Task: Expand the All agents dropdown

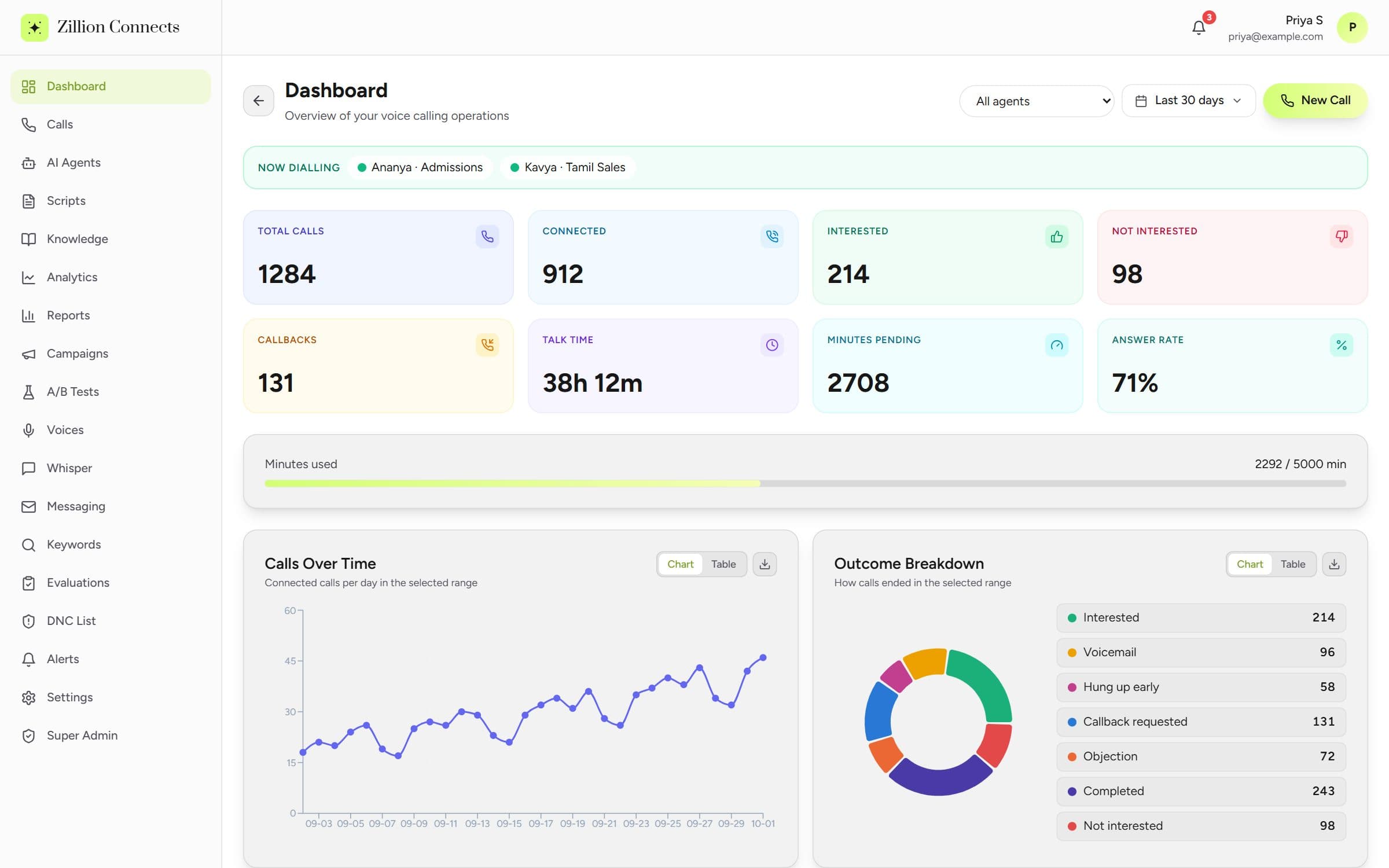Action: pyautogui.click(x=1037, y=101)
